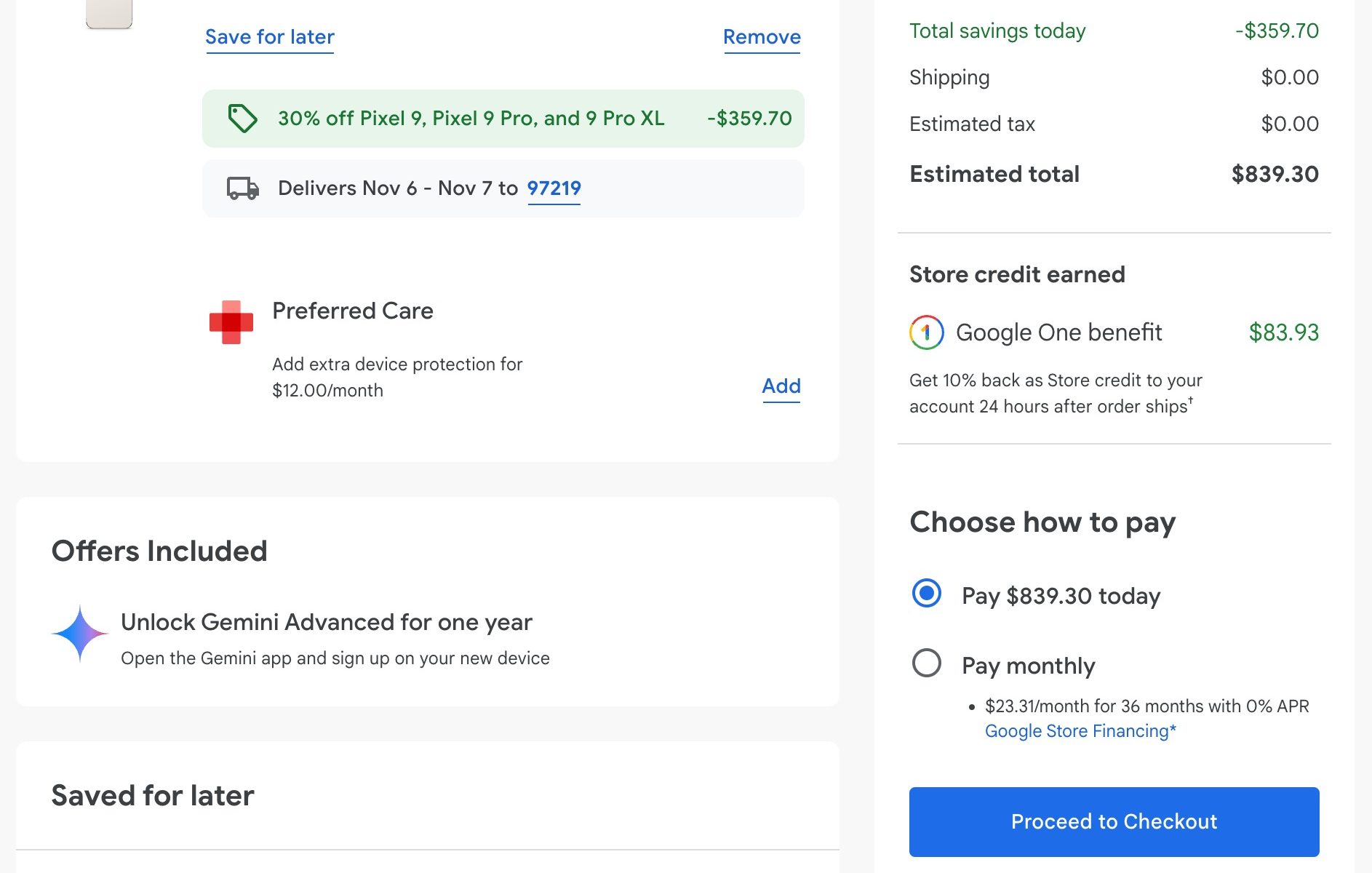
Task: Click the product thumbnail image
Action: pyautogui.click(x=109, y=13)
